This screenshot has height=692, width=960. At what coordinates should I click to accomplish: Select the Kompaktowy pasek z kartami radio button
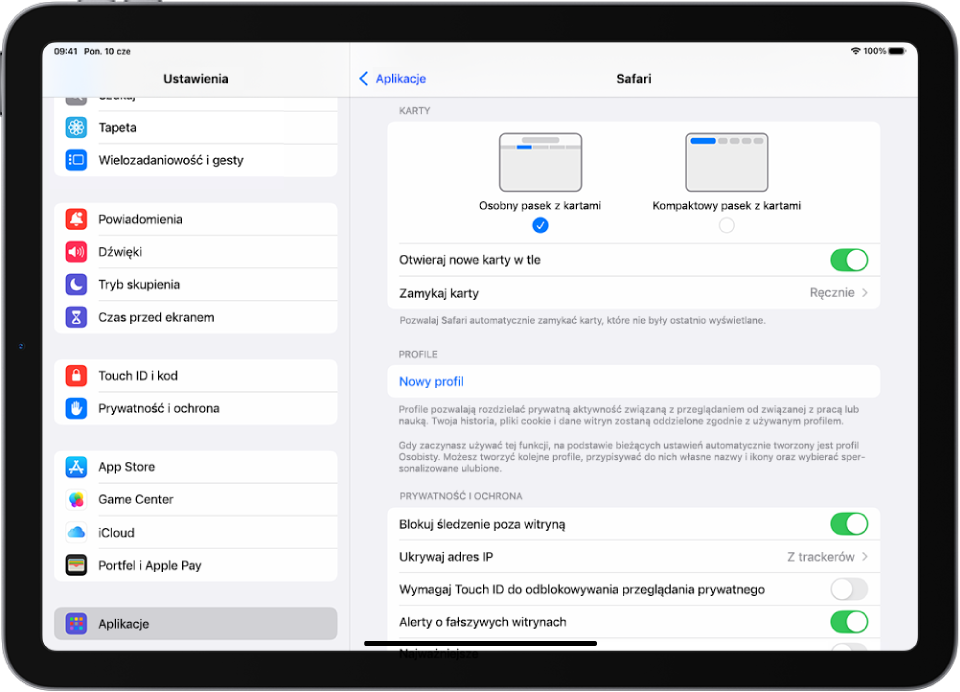[x=727, y=225]
